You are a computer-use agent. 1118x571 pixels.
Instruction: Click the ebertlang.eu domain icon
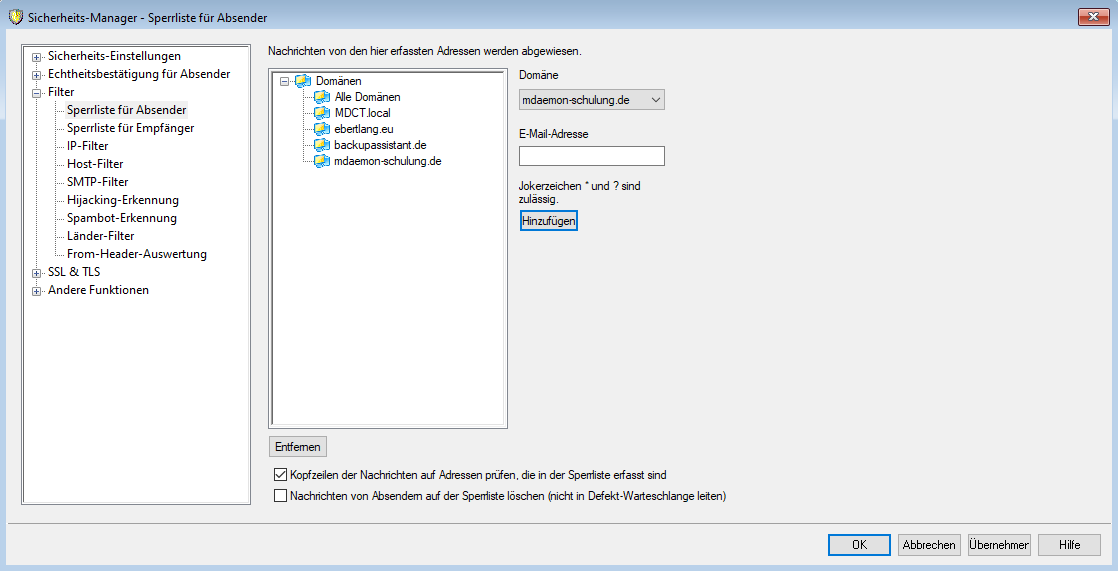point(321,129)
